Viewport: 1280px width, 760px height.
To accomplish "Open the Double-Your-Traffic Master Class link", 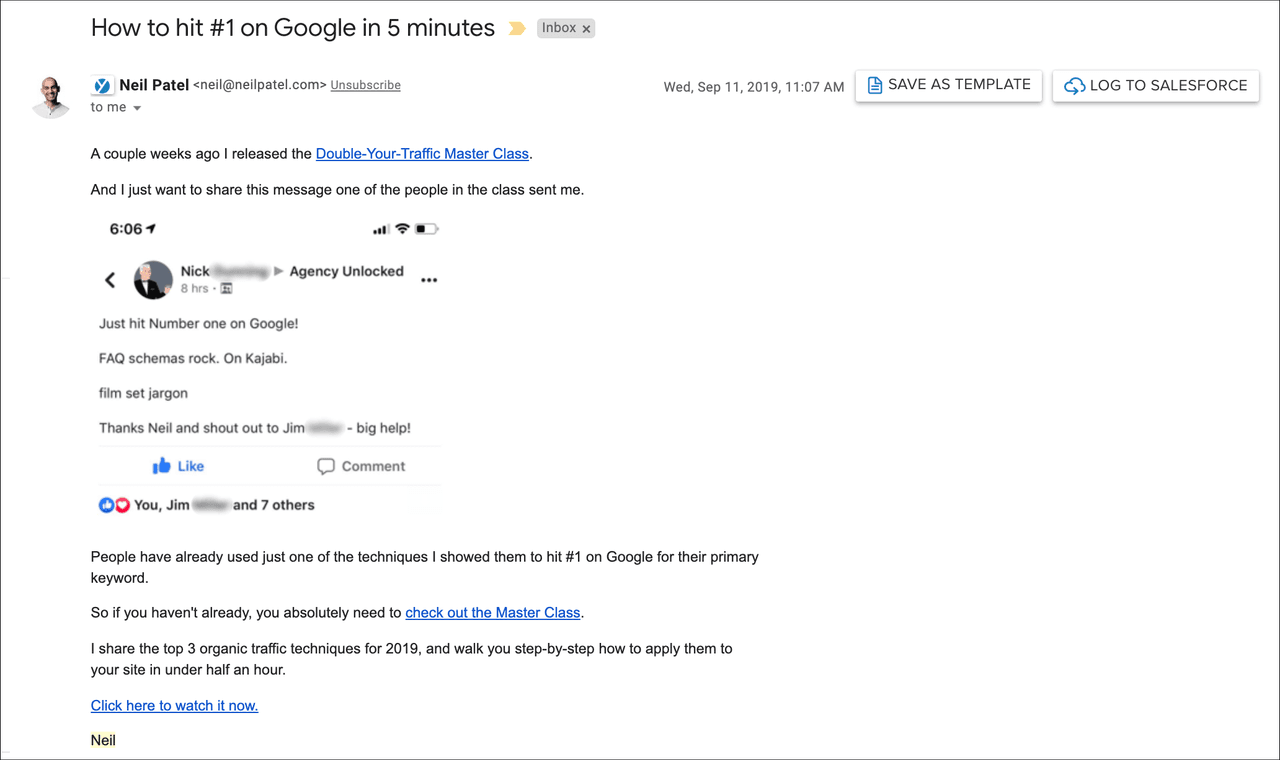I will 422,154.
